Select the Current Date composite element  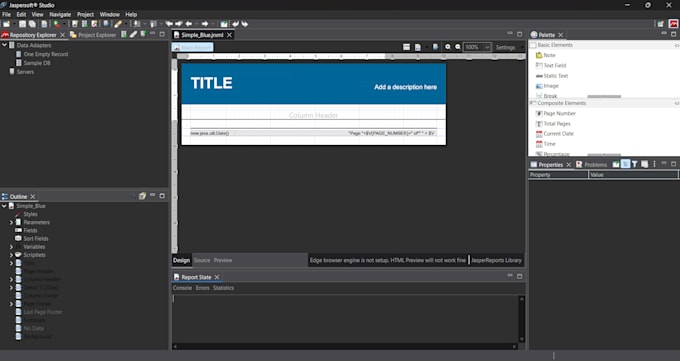[555, 134]
